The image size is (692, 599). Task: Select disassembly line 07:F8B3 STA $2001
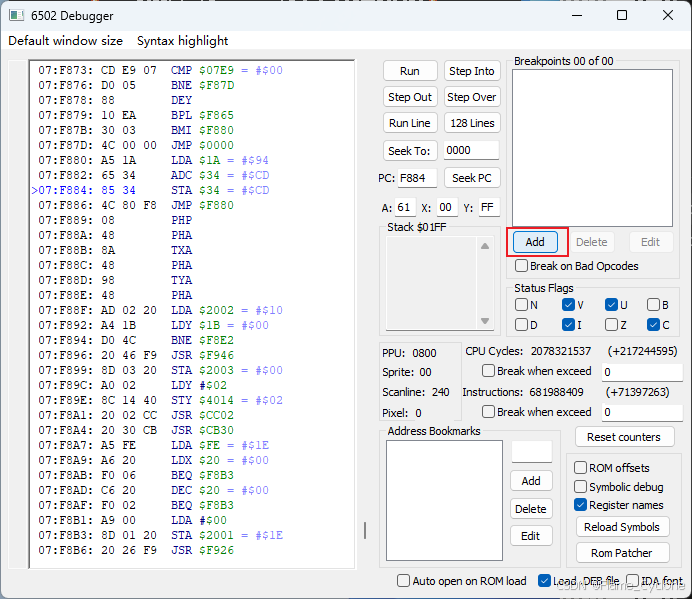click(x=160, y=535)
